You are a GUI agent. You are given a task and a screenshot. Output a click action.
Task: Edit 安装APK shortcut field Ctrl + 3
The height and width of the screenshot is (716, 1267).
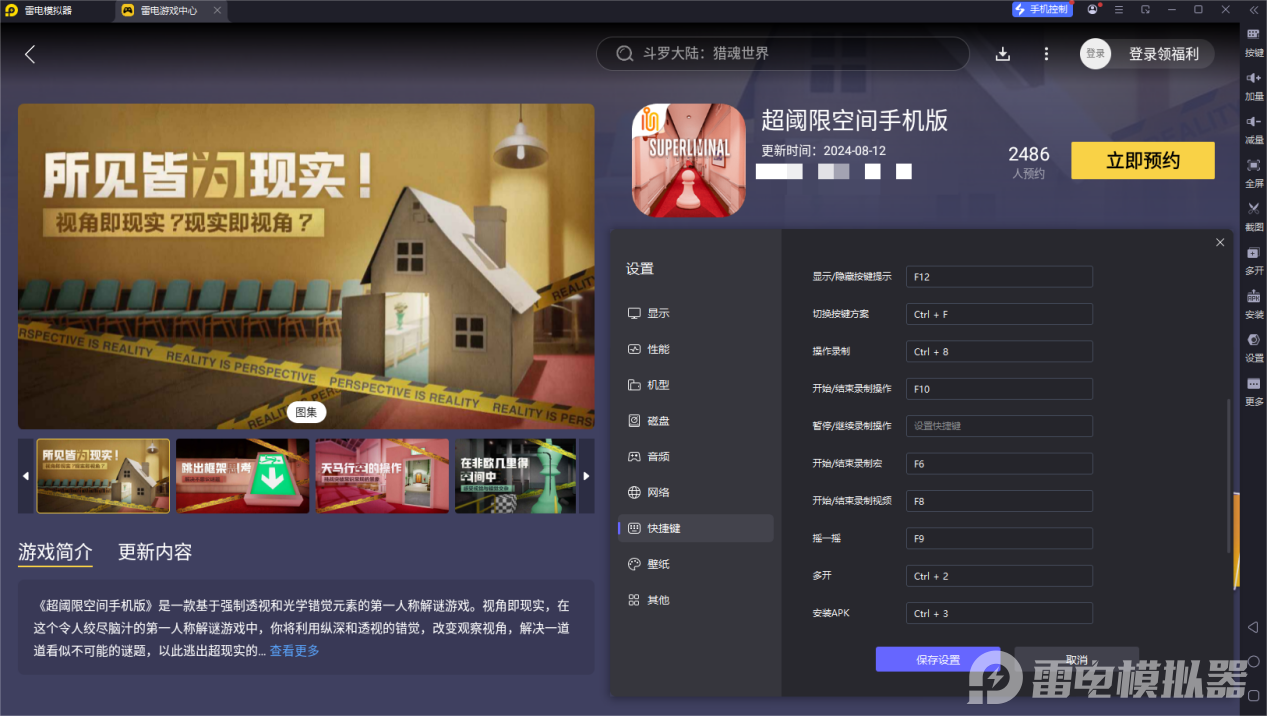click(x=999, y=613)
